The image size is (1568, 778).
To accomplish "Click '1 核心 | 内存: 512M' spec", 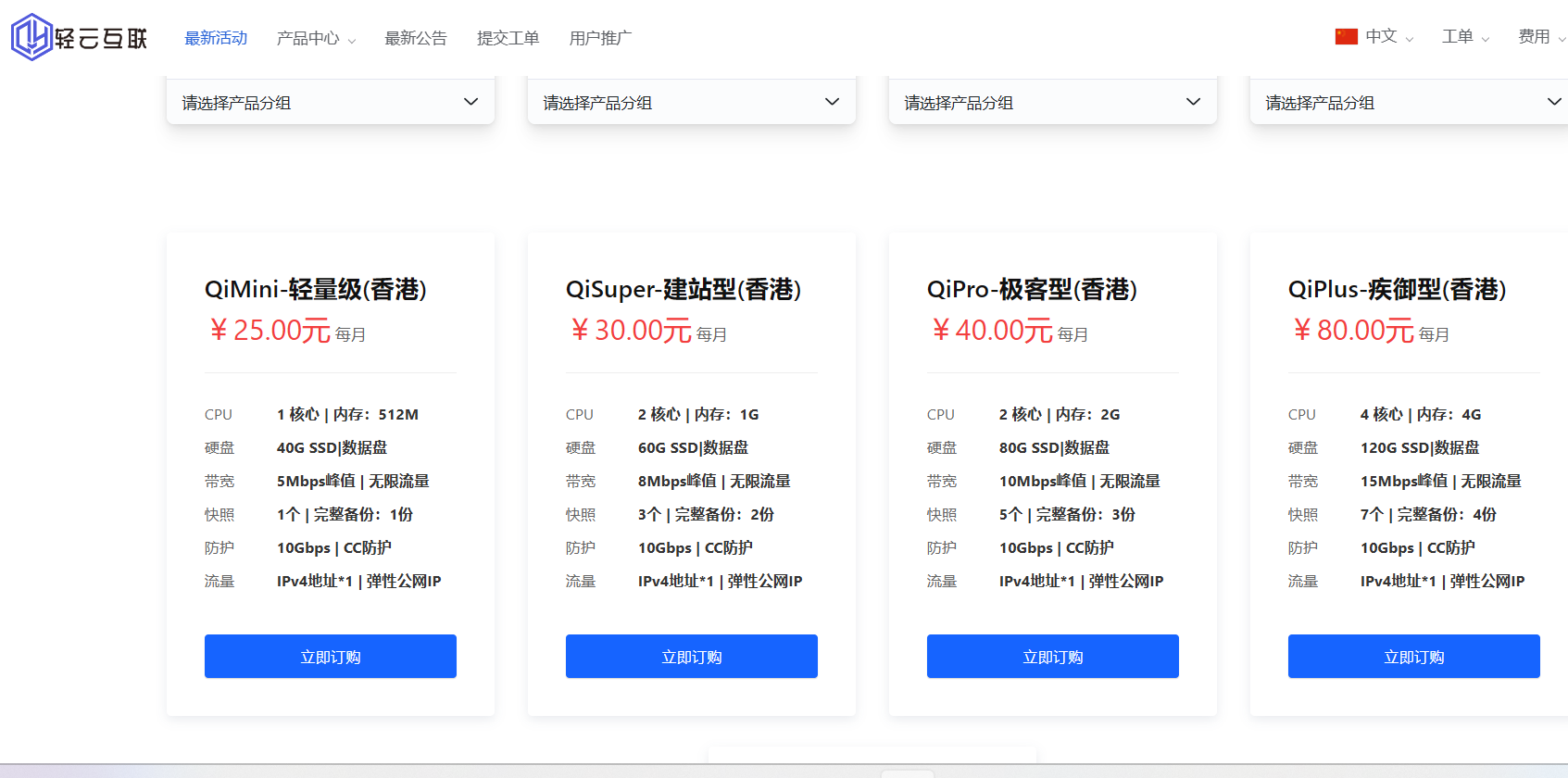I will [347, 414].
